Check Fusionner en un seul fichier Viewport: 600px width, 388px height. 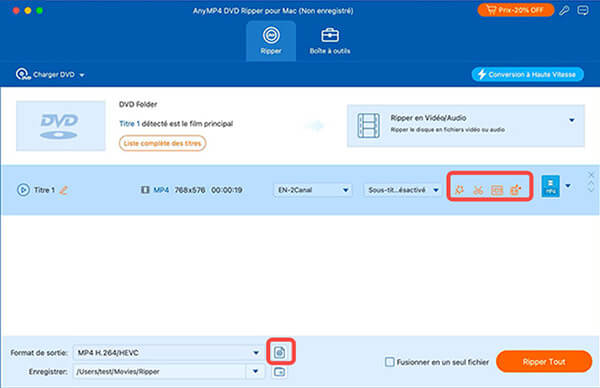pos(390,362)
